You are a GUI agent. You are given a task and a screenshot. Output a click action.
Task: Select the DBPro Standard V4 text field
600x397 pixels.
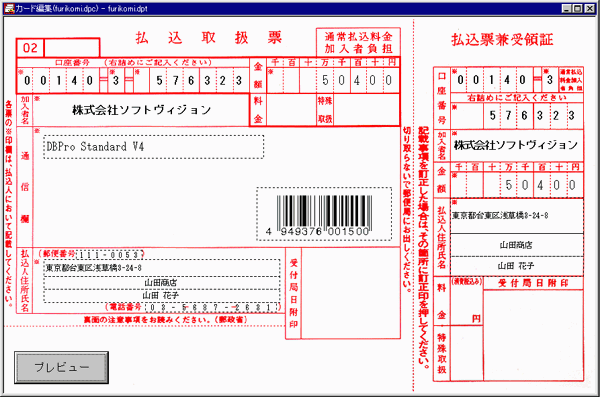[153, 147]
